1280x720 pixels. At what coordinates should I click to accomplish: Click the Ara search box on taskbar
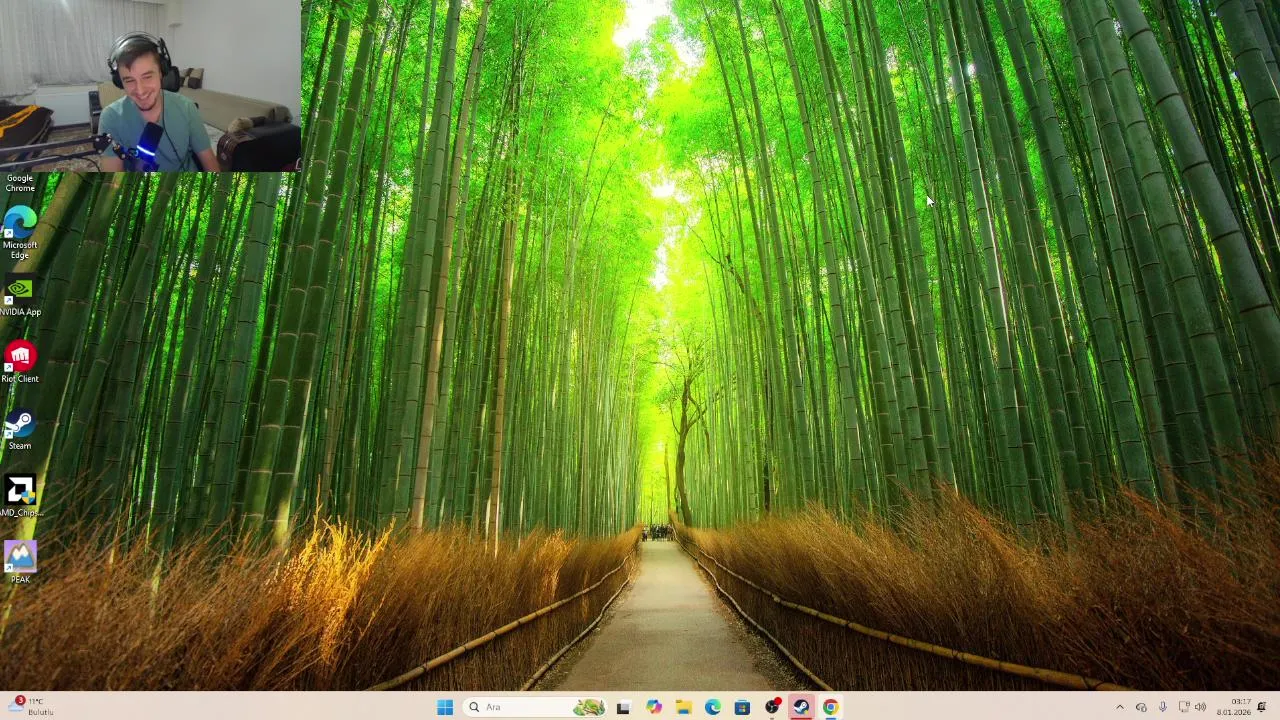tap(536, 707)
